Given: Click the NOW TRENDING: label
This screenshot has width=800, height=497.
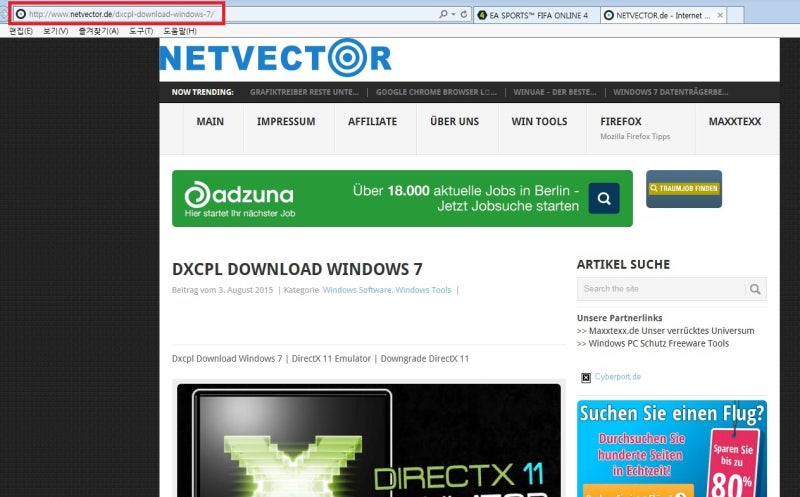Looking at the screenshot, I should [x=203, y=92].
